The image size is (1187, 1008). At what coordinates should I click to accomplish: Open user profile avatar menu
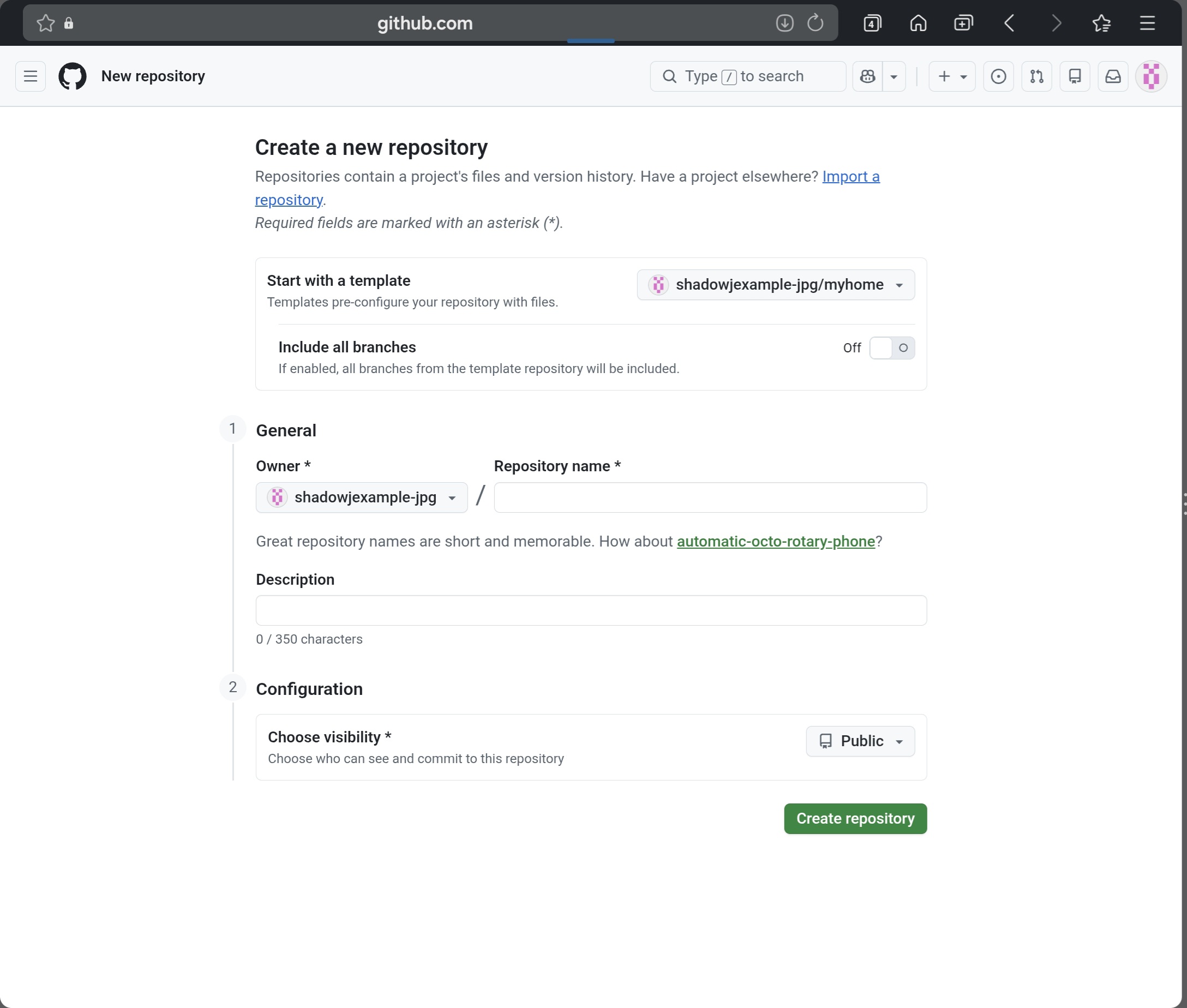pos(1150,76)
